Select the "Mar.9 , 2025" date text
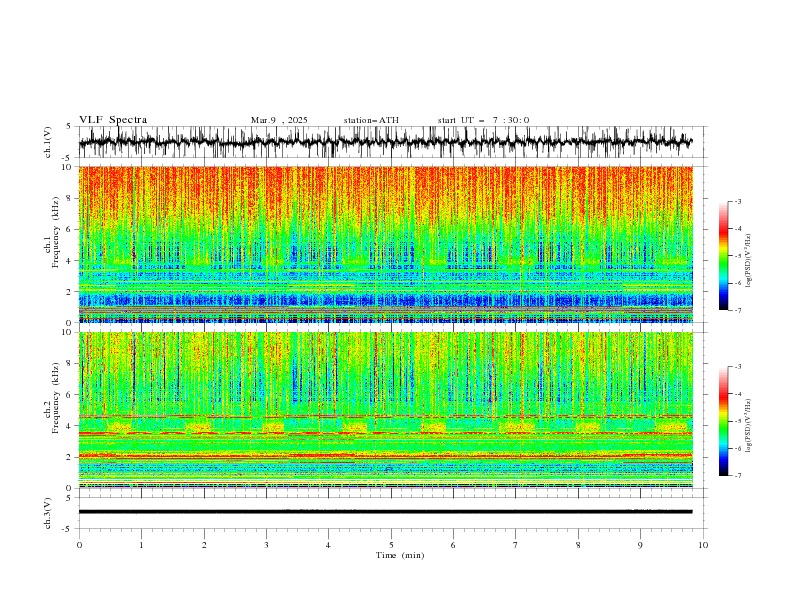Viewport: 792px width, 612px height. point(279,120)
